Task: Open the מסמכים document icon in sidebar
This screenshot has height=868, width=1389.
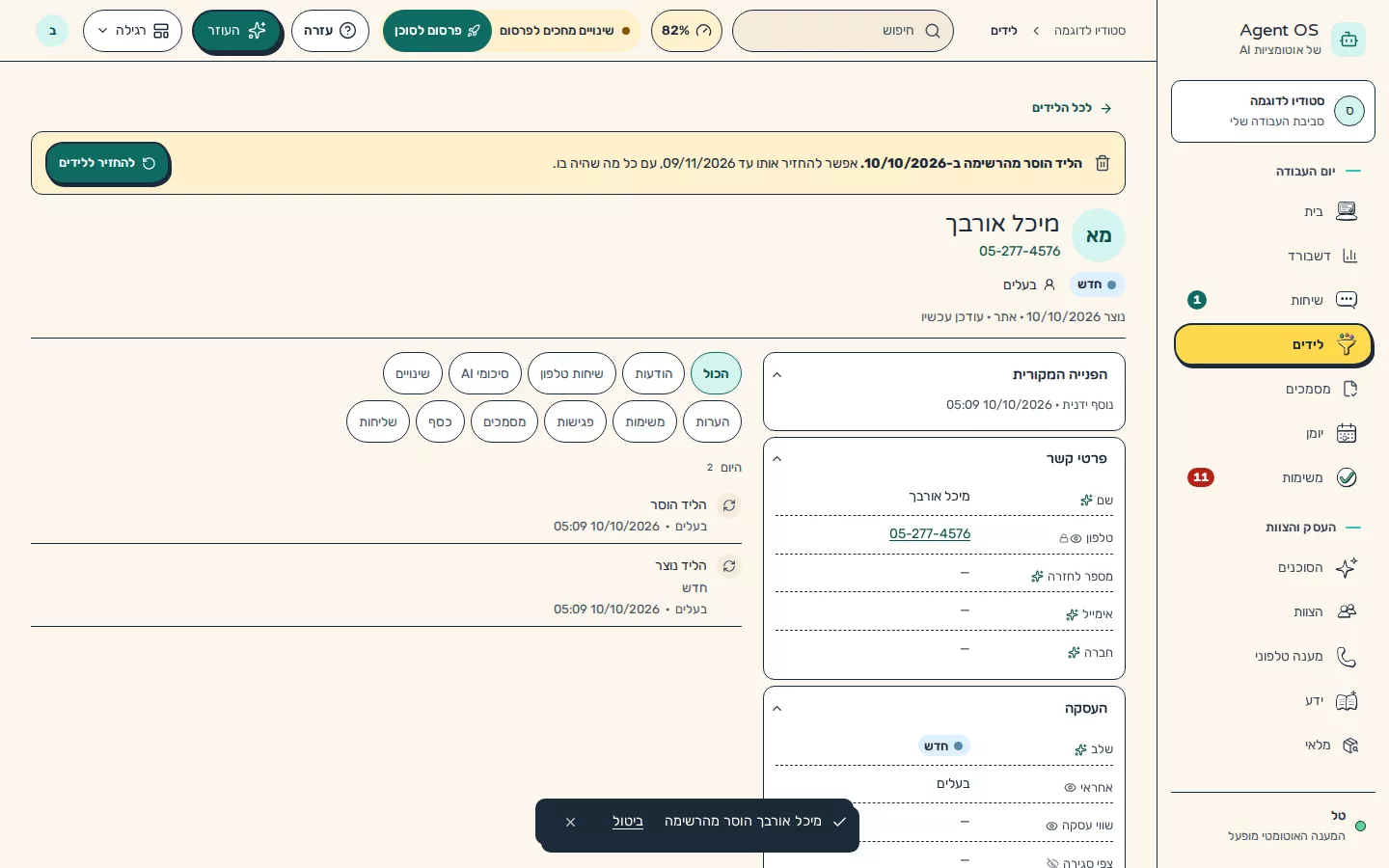Action: click(x=1349, y=389)
